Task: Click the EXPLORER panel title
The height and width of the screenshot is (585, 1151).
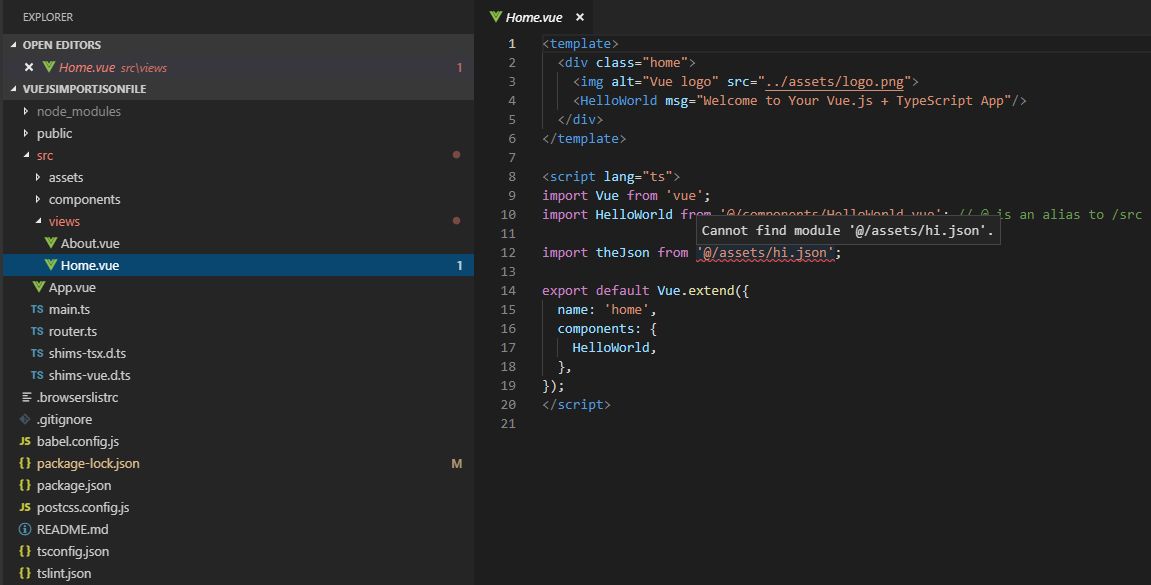Action: click(48, 17)
